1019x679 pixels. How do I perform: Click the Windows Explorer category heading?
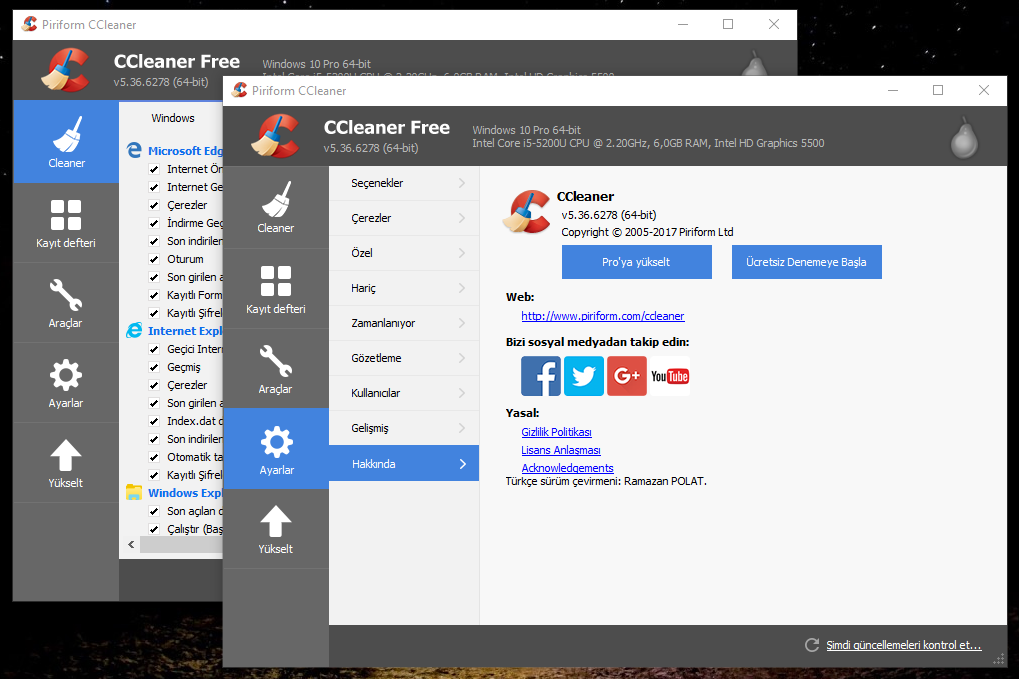(185, 493)
